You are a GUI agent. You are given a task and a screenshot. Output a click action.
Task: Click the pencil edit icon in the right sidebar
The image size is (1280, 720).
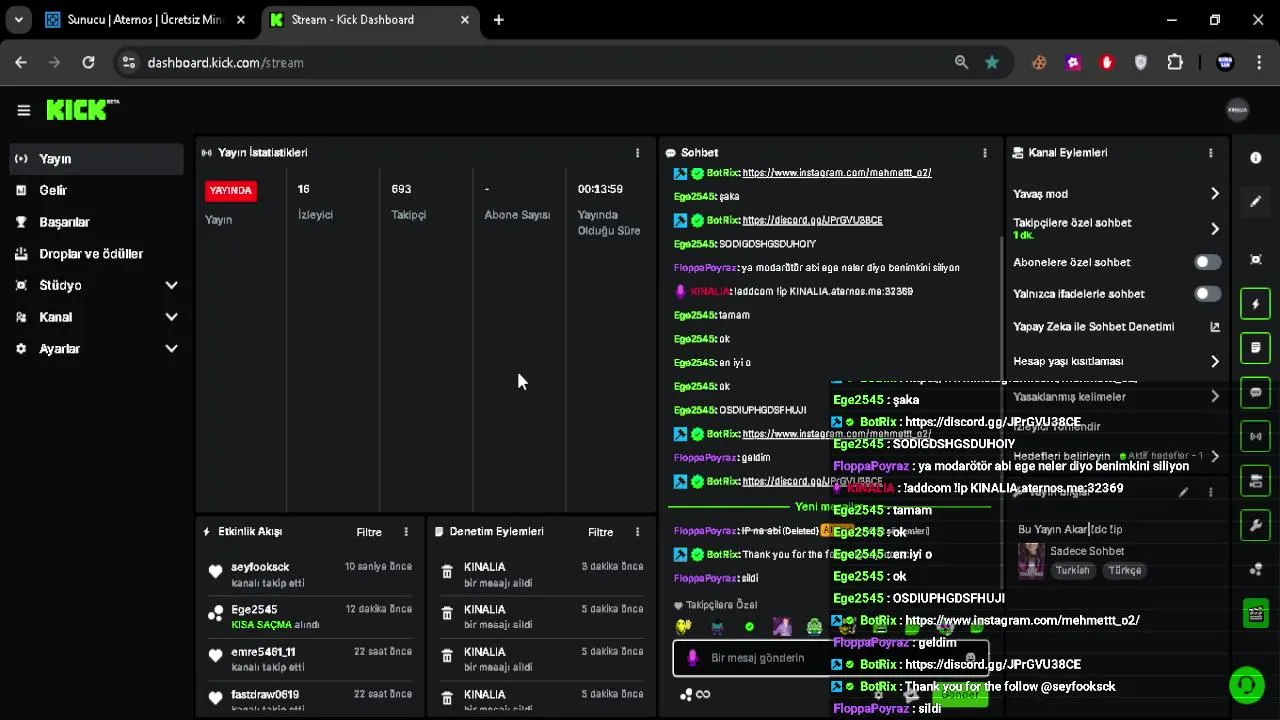(1256, 201)
